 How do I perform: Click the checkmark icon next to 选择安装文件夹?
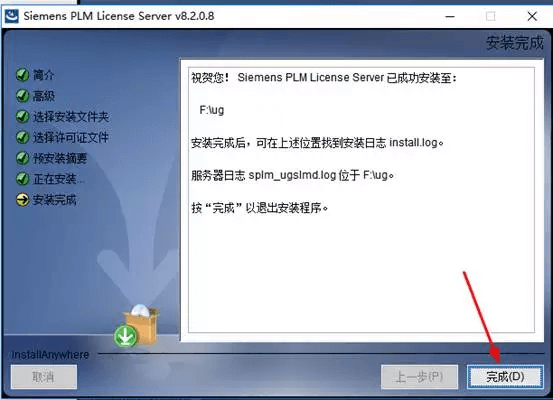tap(23, 116)
